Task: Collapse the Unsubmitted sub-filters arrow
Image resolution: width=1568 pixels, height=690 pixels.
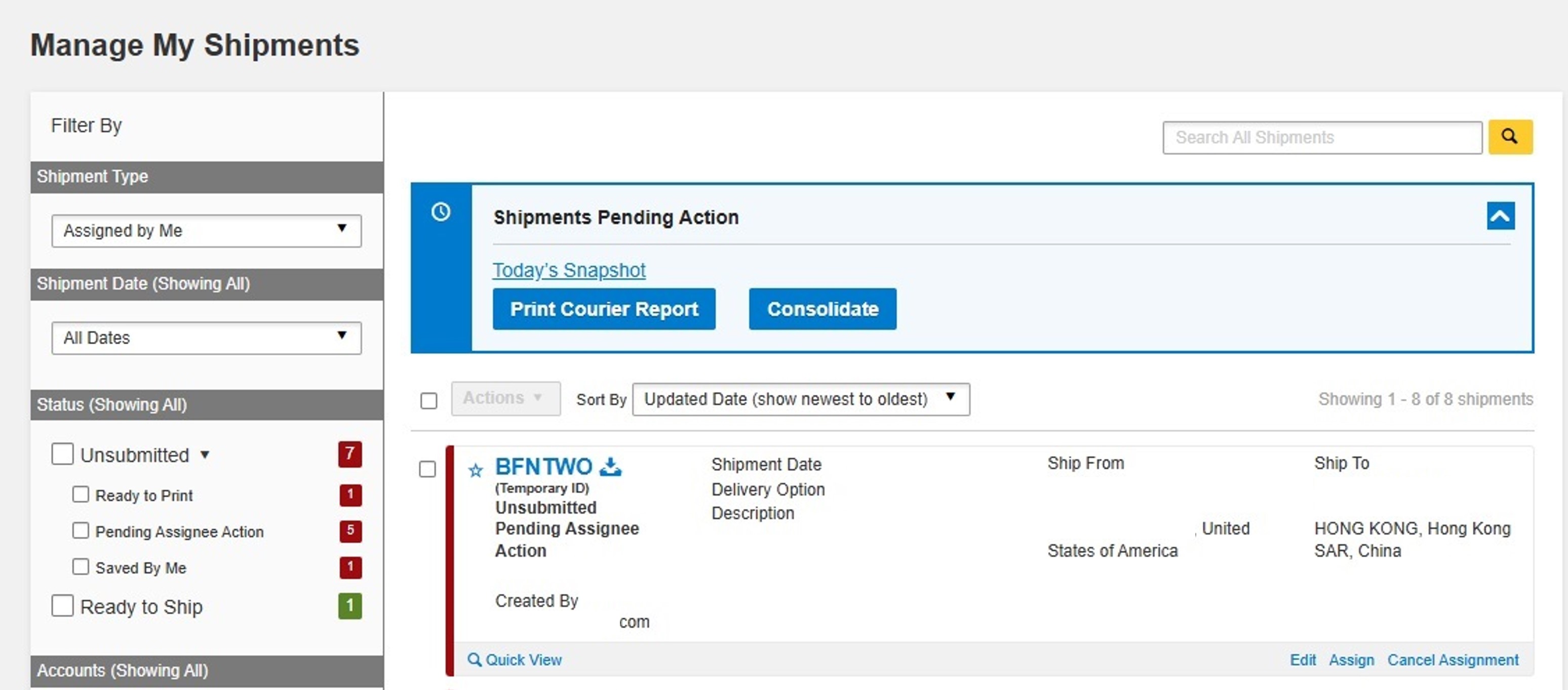Action: 205,455
